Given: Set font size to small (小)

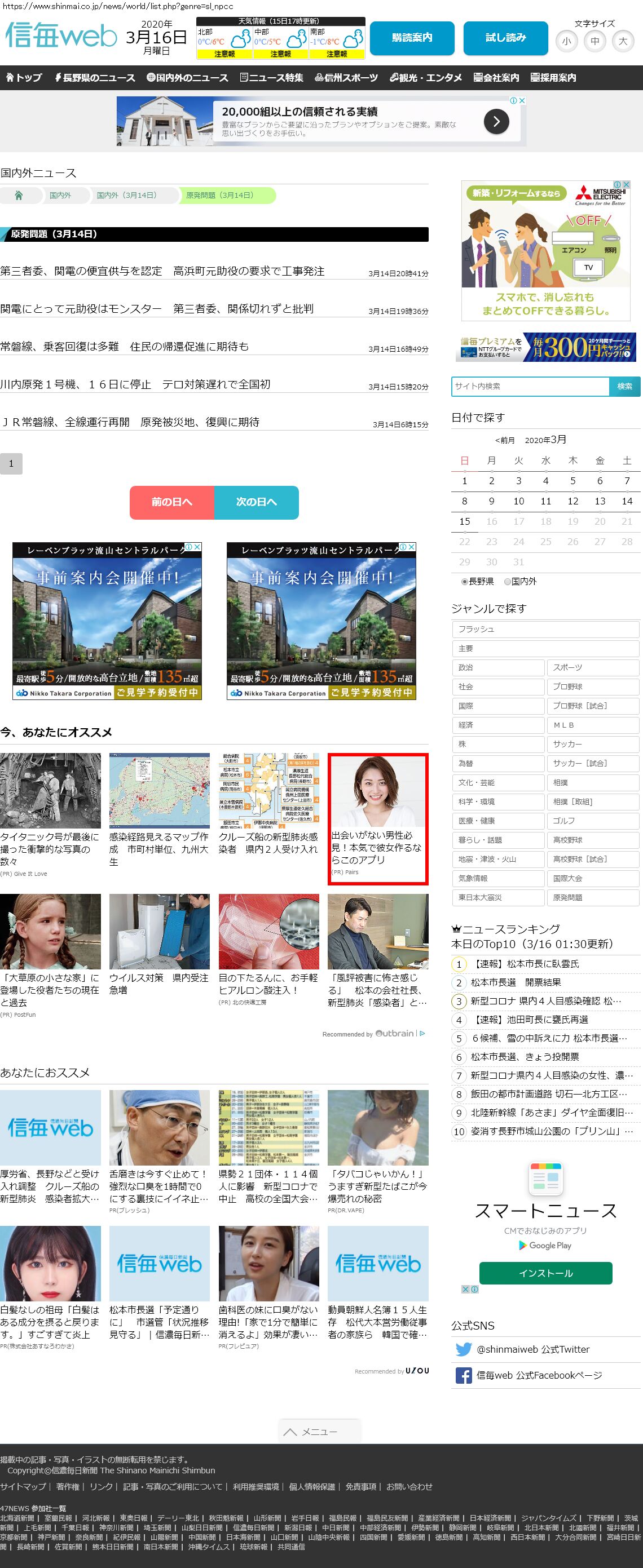Looking at the screenshot, I should (566, 41).
